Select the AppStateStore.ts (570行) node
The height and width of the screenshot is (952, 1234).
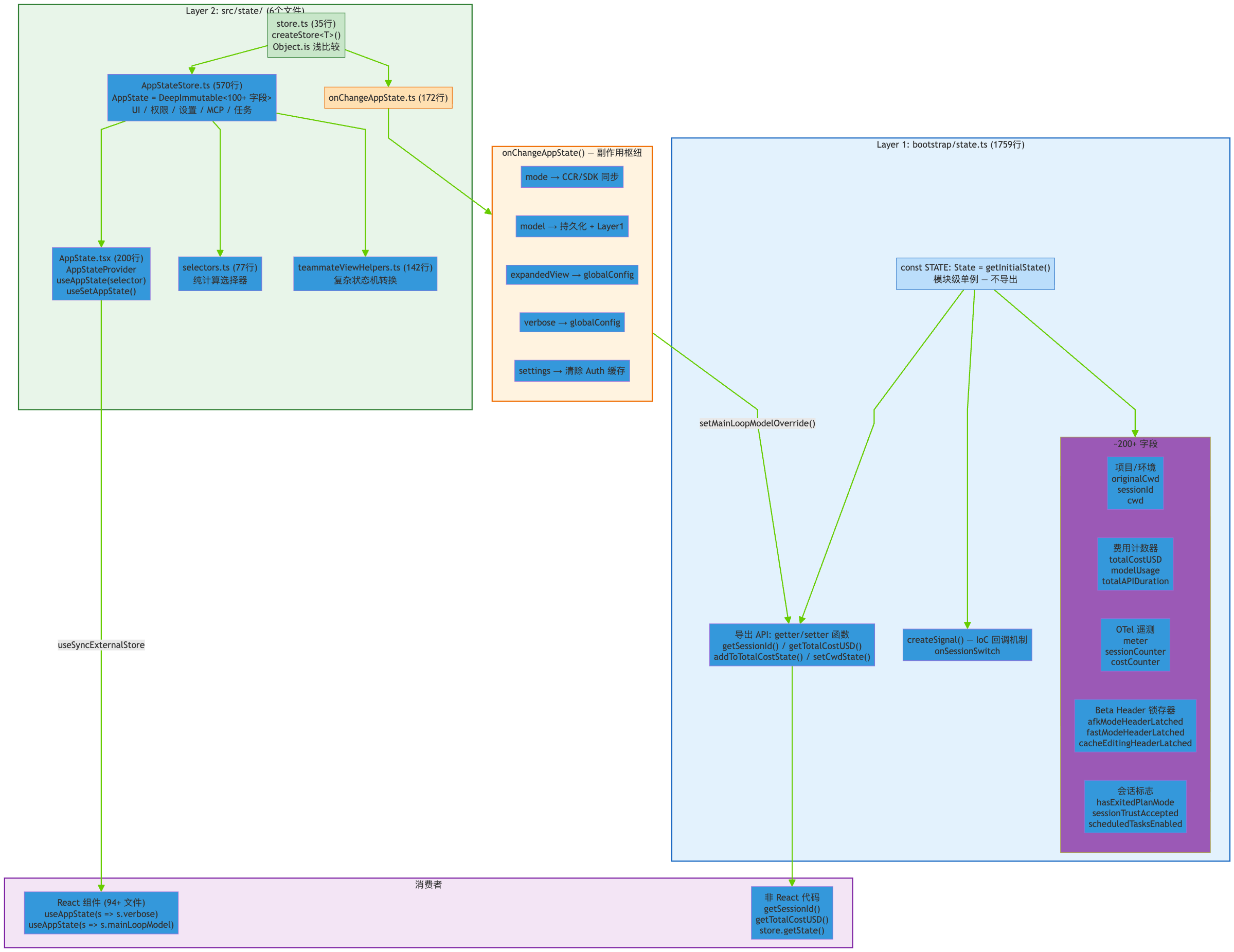coord(191,98)
